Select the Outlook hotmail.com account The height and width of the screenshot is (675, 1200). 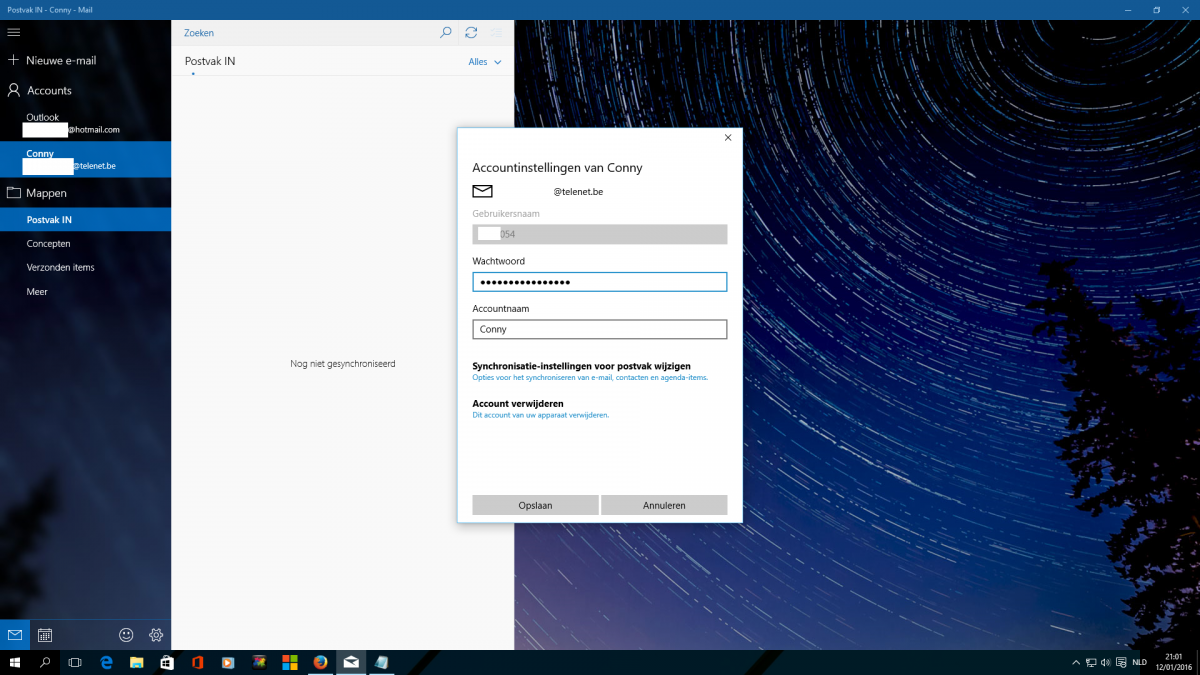click(85, 124)
